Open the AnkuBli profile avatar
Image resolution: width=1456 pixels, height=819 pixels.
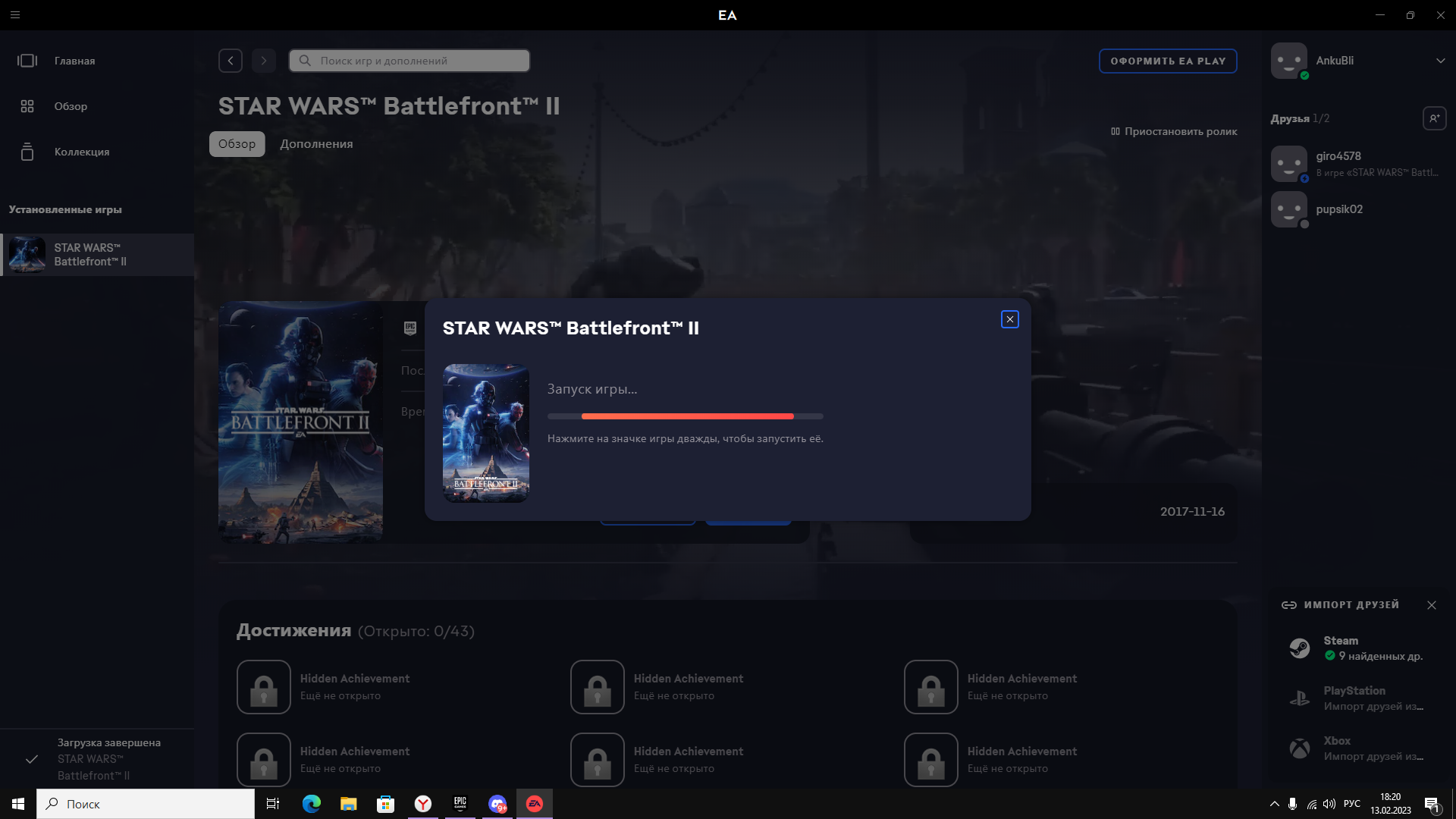tap(1289, 61)
